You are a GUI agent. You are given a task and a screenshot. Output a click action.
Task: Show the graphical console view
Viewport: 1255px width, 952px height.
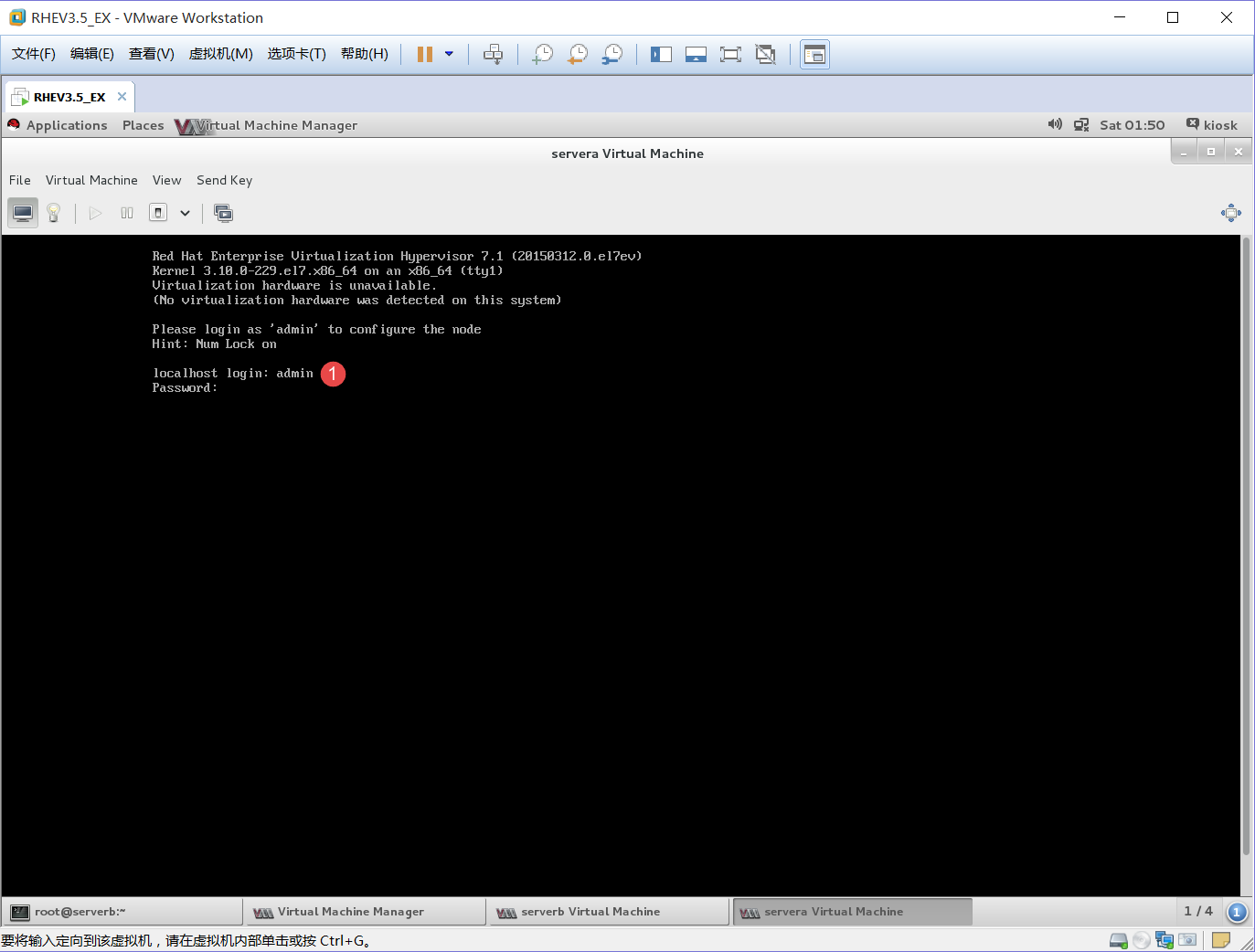(x=23, y=213)
